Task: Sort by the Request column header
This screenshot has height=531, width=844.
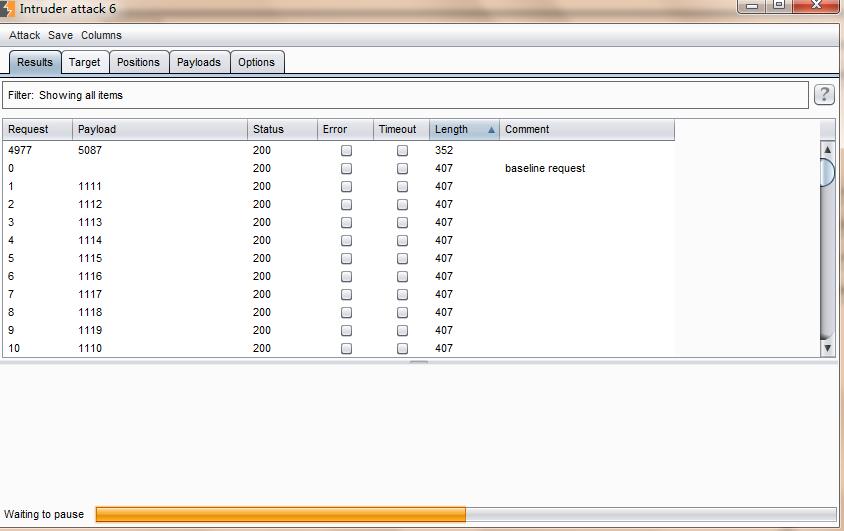Action: 38,129
